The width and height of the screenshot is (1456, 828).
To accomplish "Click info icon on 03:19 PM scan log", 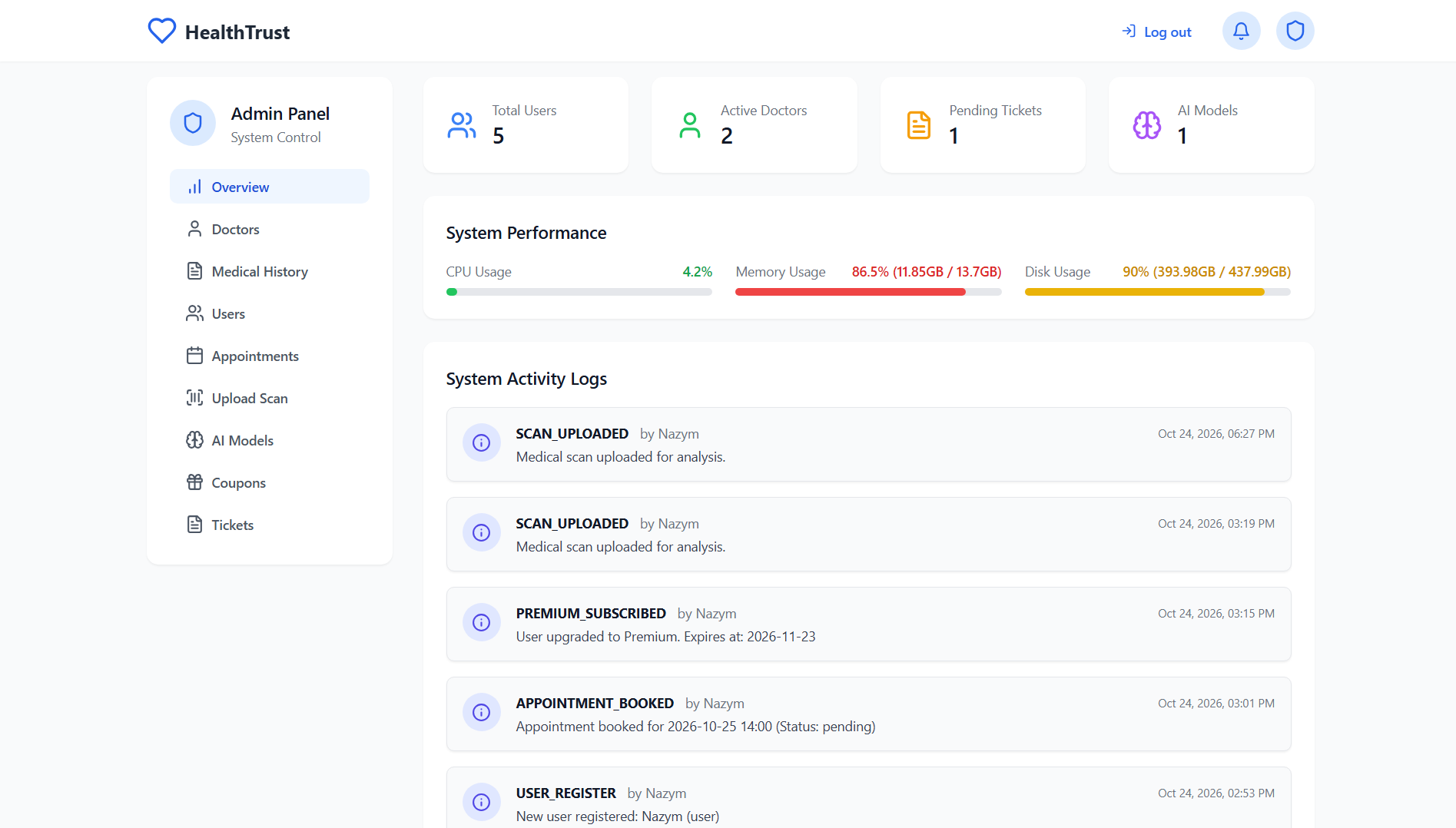I will pos(482,533).
